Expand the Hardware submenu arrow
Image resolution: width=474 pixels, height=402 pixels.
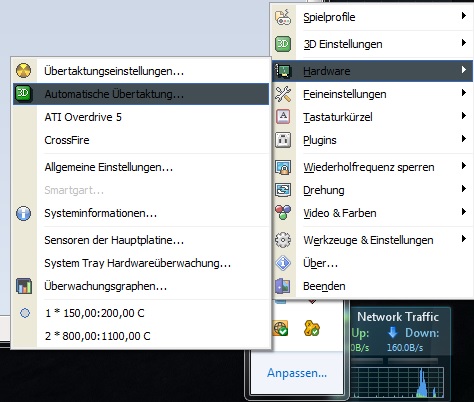tap(463, 70)
